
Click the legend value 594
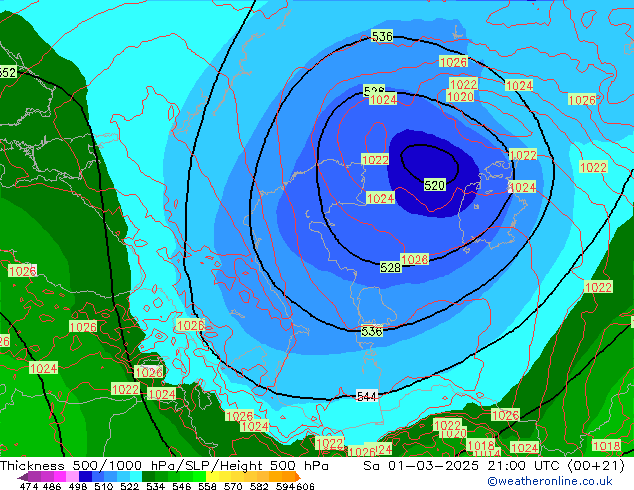point(285,486)
